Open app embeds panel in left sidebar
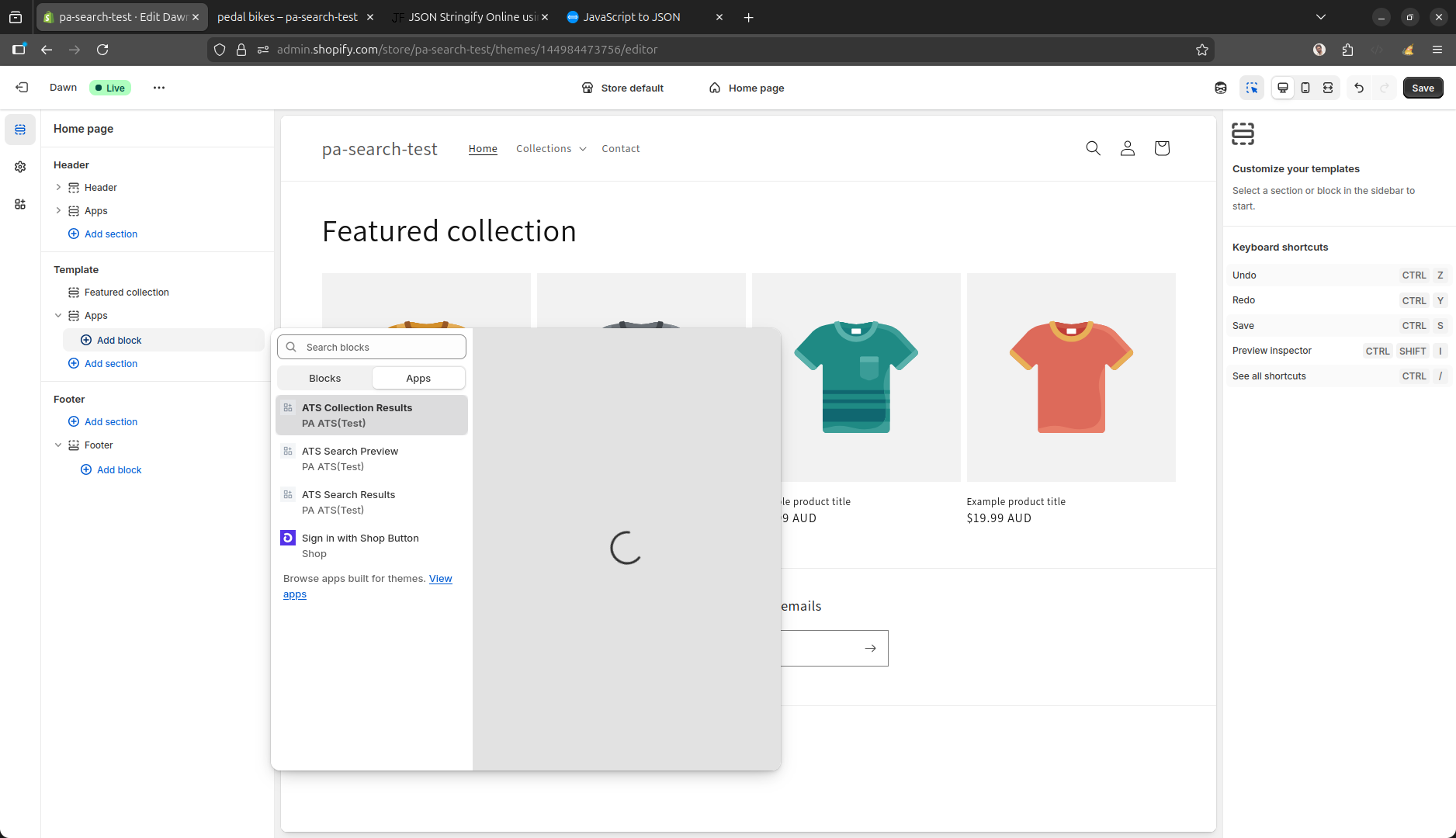The image size is (1456, 838). tap(20, 204)
